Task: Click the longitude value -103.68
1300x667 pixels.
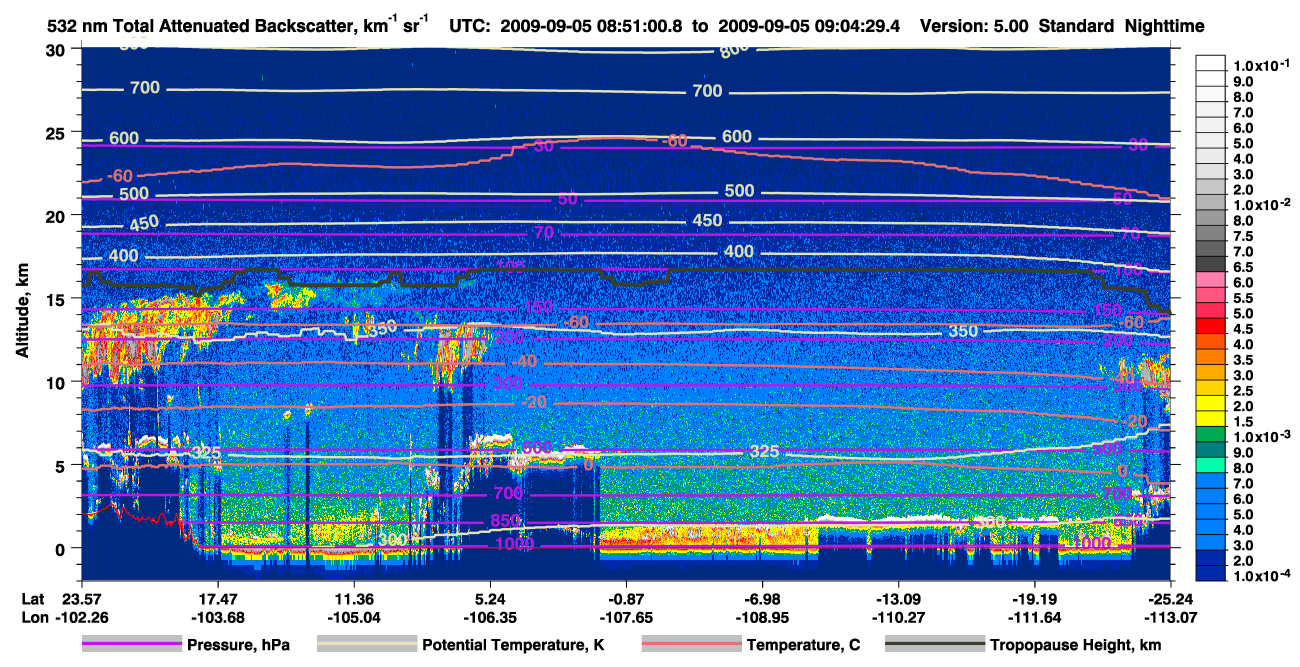Action: pyautogui.click(x=217, y=617)
